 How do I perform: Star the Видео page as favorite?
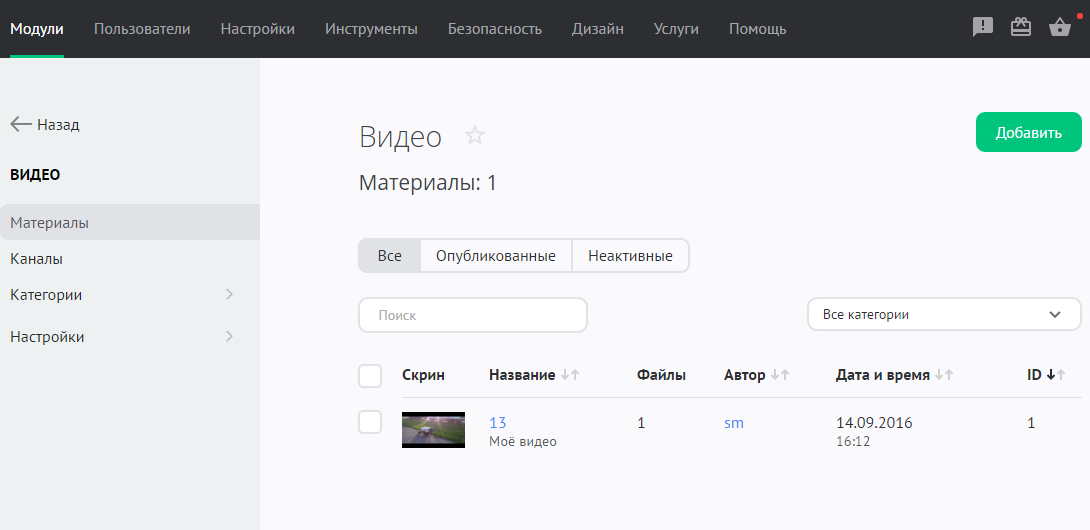pos(475,136)
